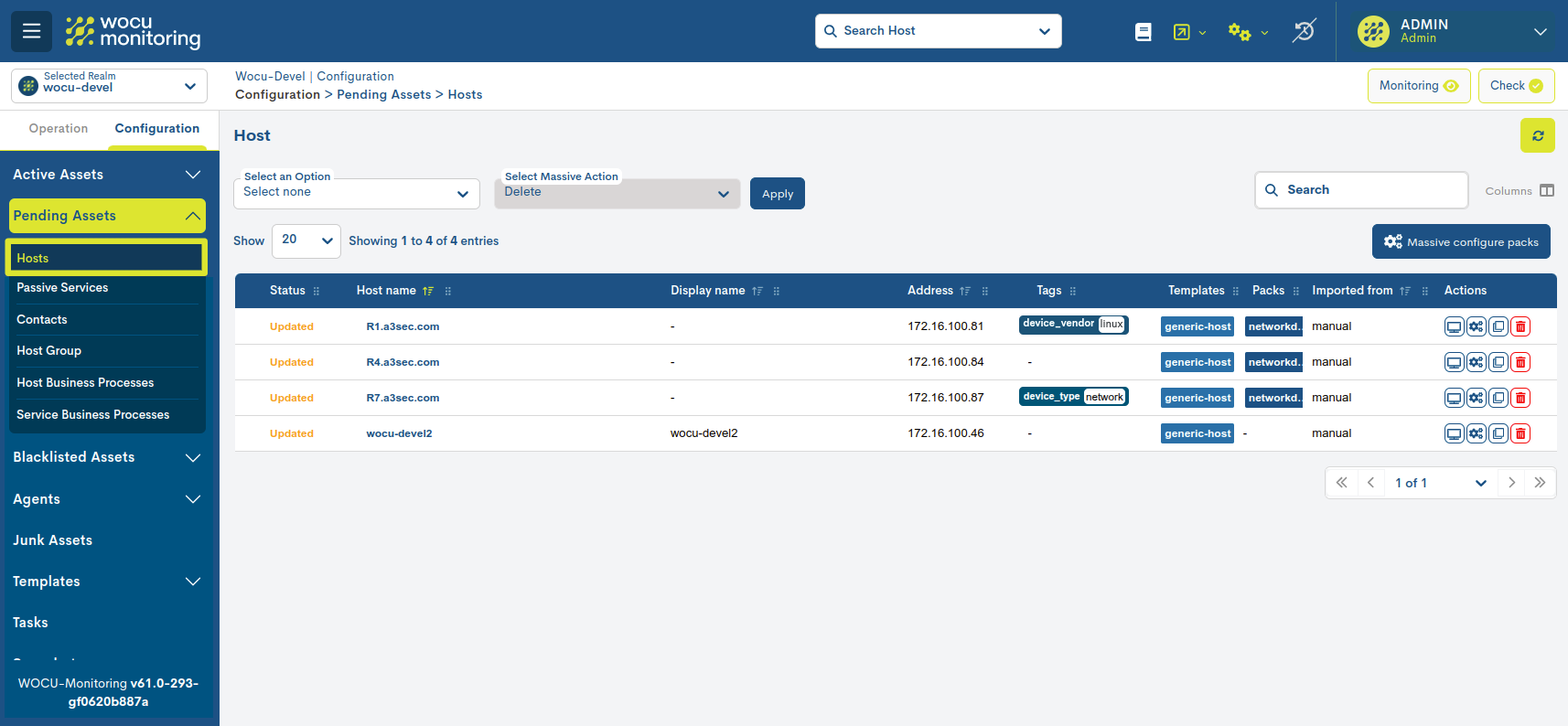Delete the R1.a3sec.com host with trash icon
The width and height of the screenshot is (1568, 726).
pyautogui.click(x=1520, y=326)
